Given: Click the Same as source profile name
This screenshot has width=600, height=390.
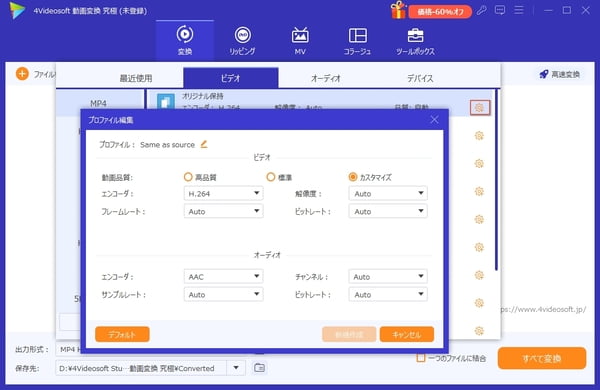Looking at the screenshot, I should pos(167,145).
